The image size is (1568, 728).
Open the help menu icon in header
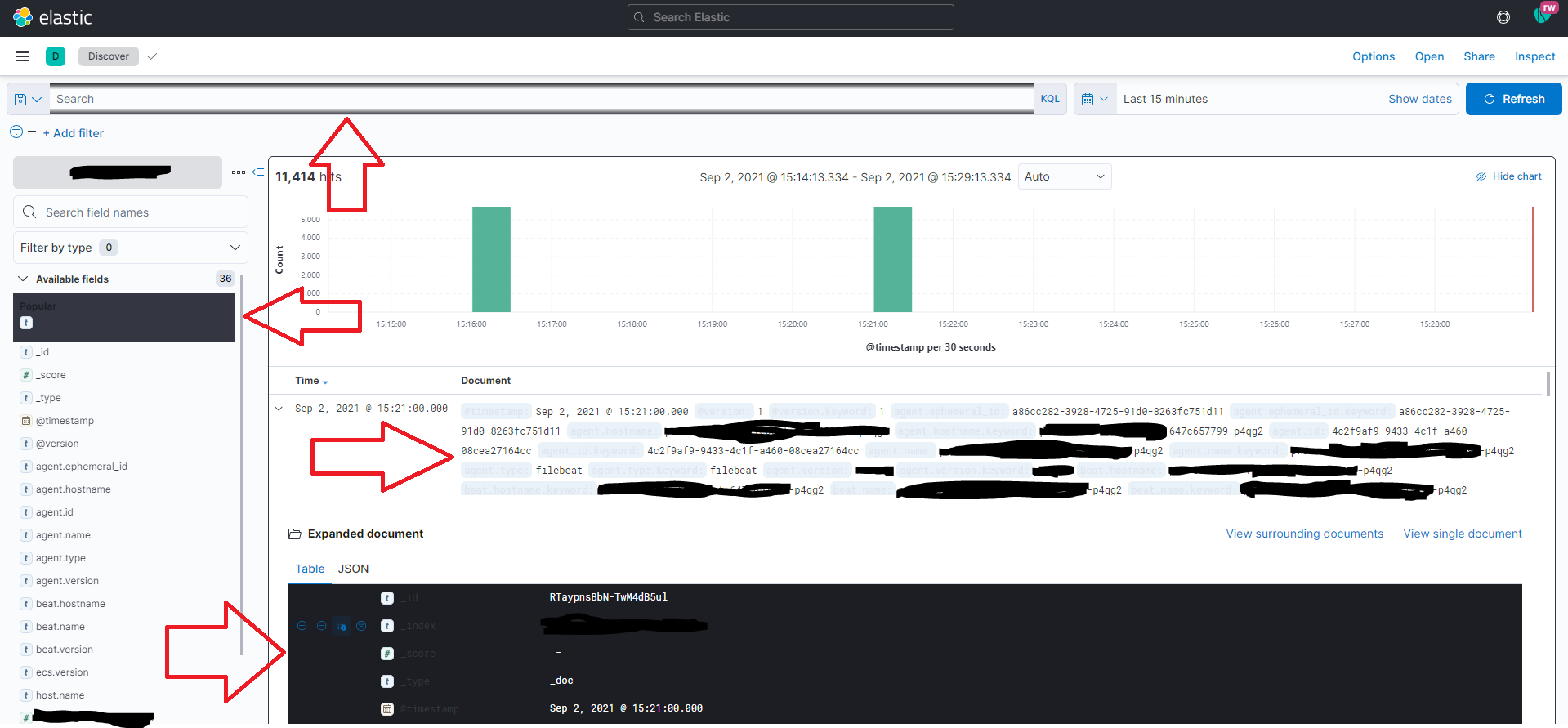point(1503,17)
